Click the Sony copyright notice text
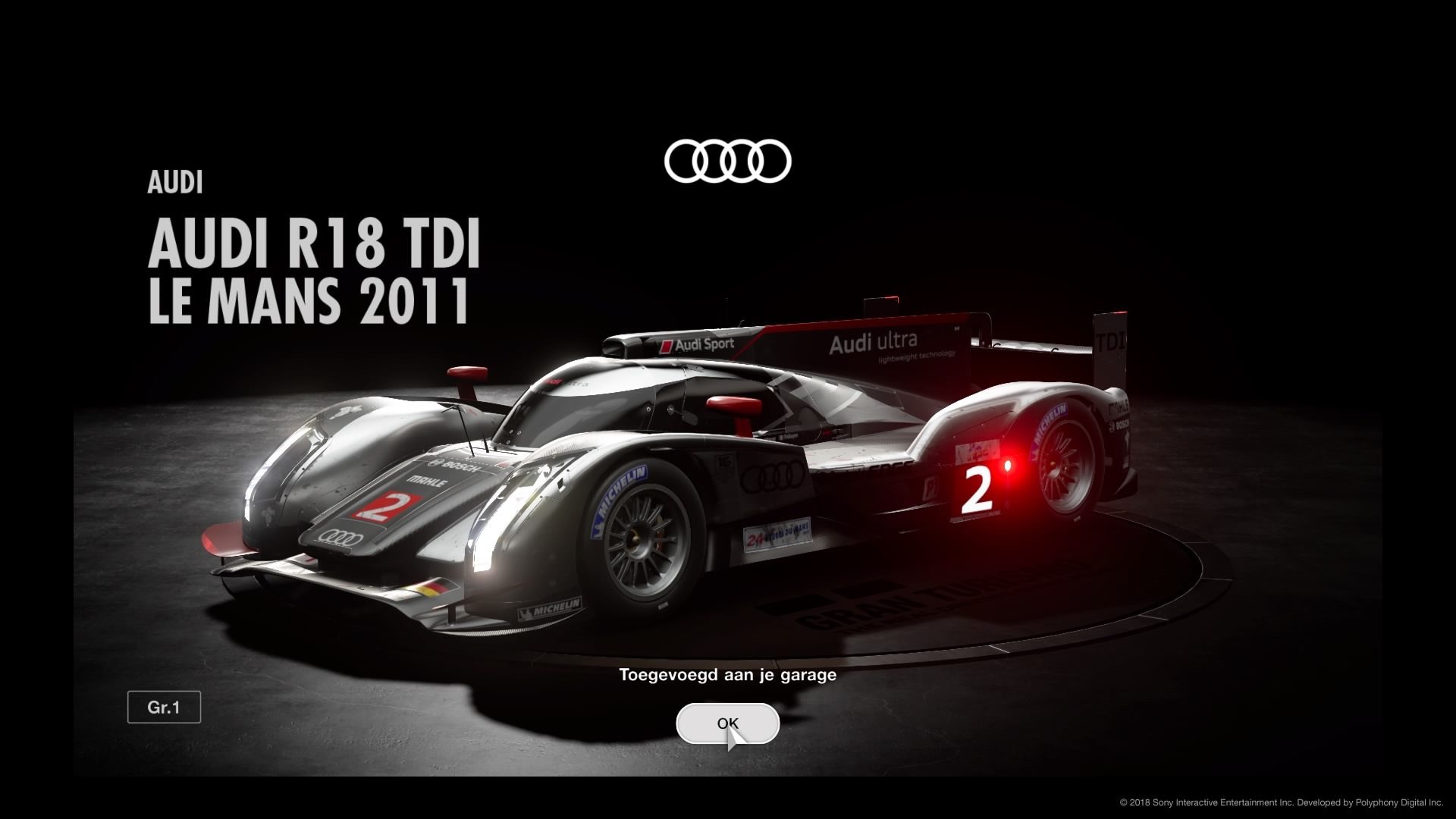Image resolution: width=1456 pixels, height=819 pixels. point(1280,802)
